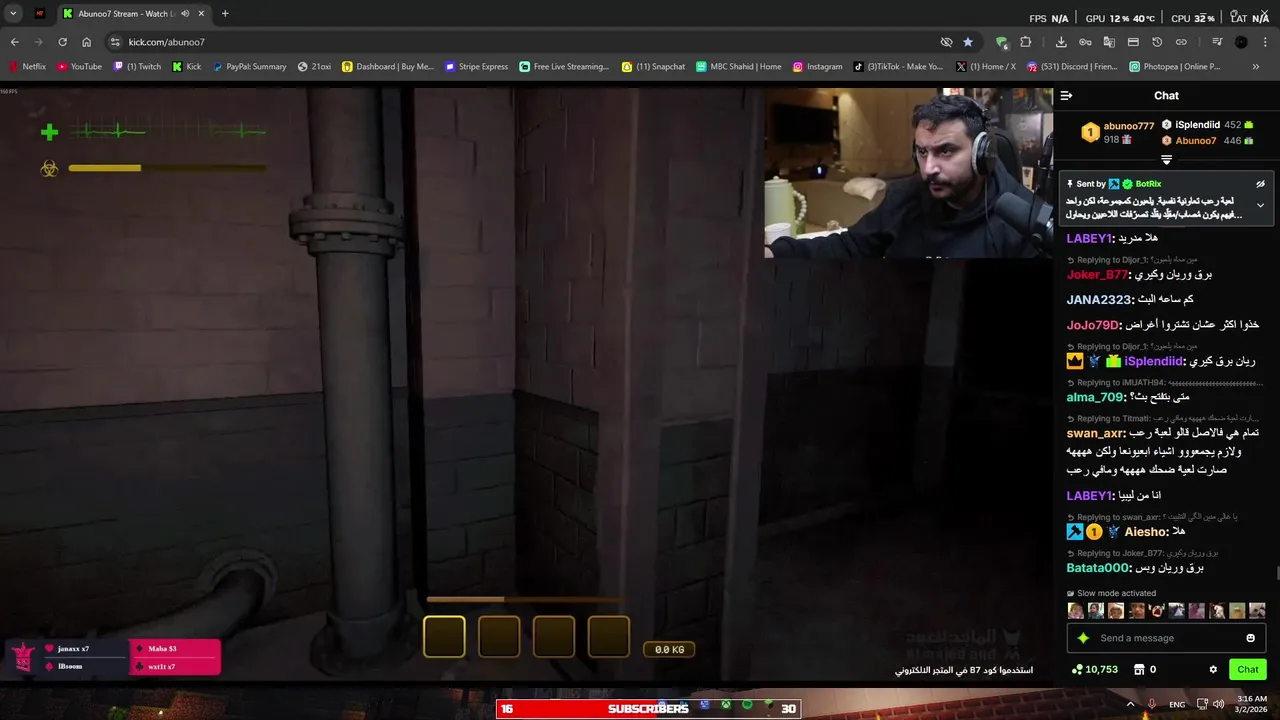Open the Chrome three-dot menu
Viewport: 1280px width, 720px height.
click(1265, 42)
